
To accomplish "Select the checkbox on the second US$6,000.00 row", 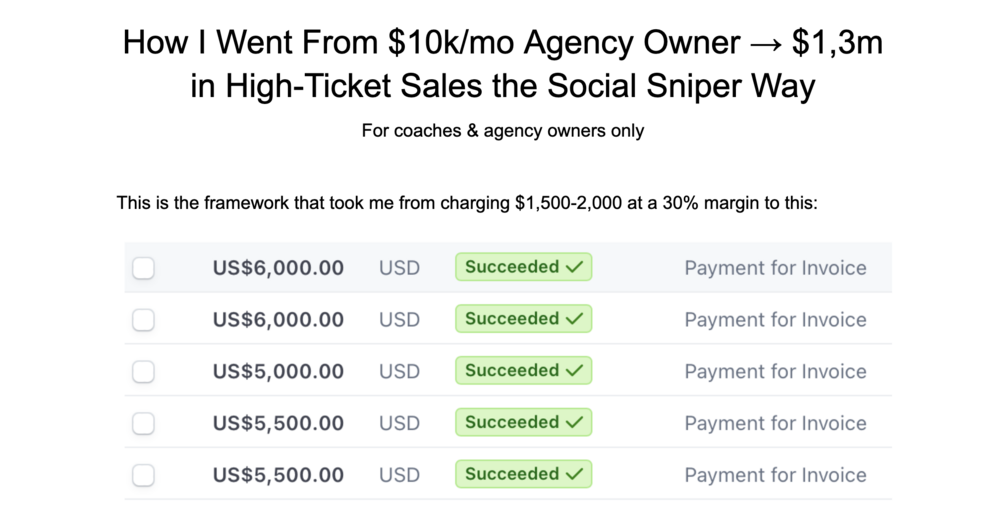I will pyautogui.click(x=144, y=320).
